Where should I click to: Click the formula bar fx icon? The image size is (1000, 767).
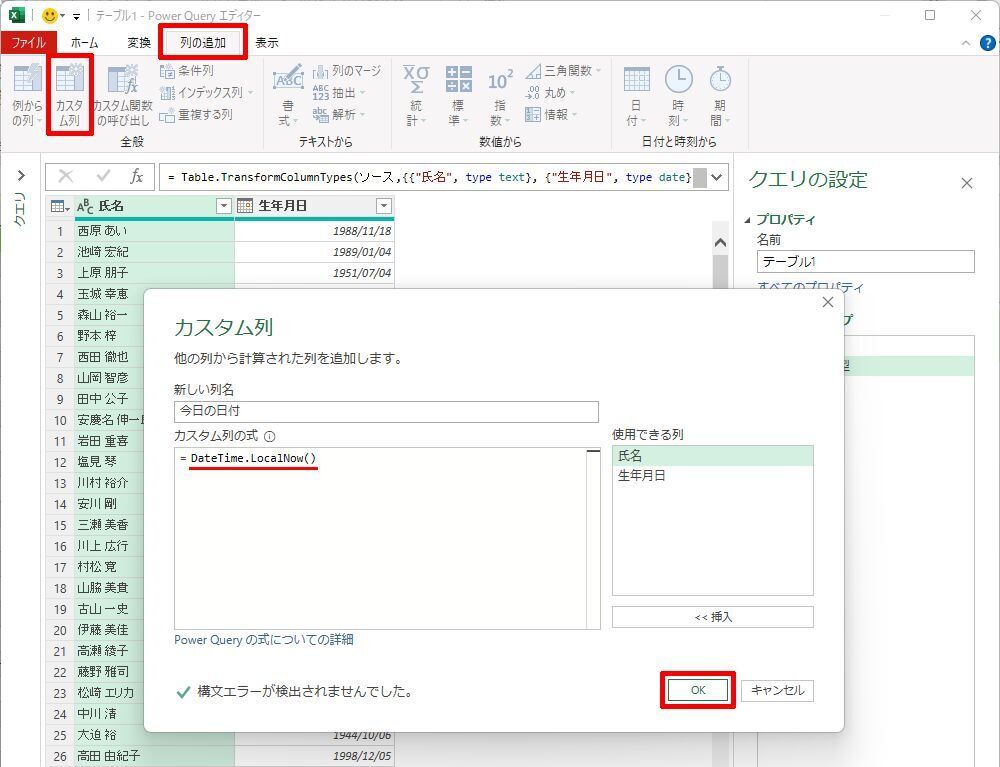pos(136,177)
